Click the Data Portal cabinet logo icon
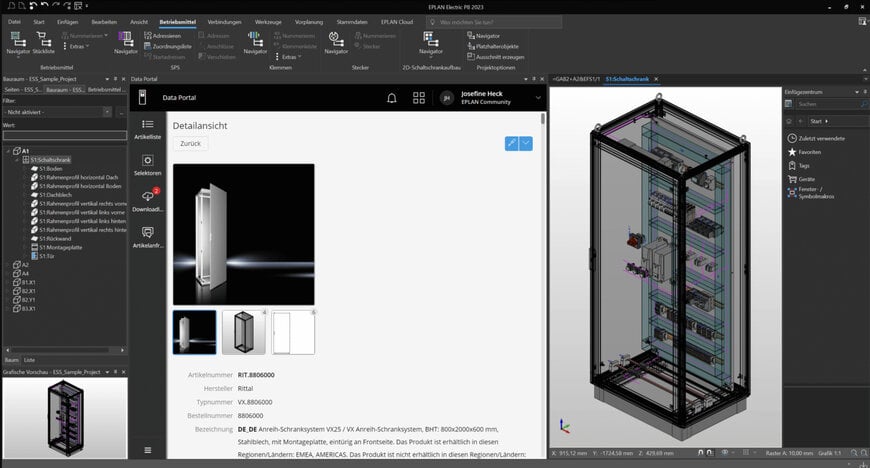 (142, 97)
